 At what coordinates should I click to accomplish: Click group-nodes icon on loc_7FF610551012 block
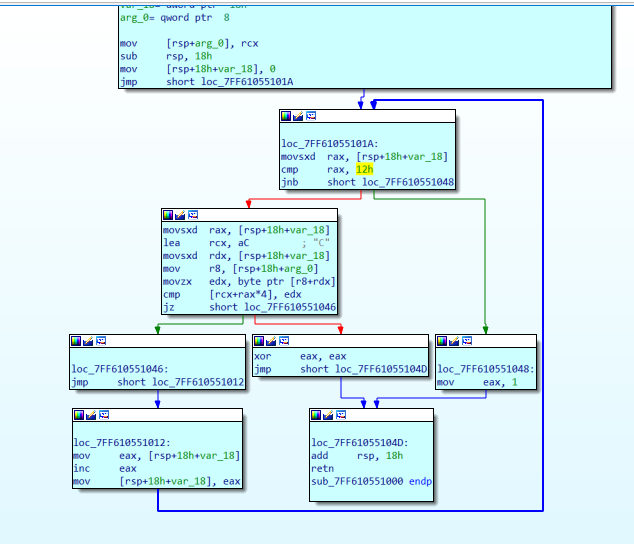(104, 415)
